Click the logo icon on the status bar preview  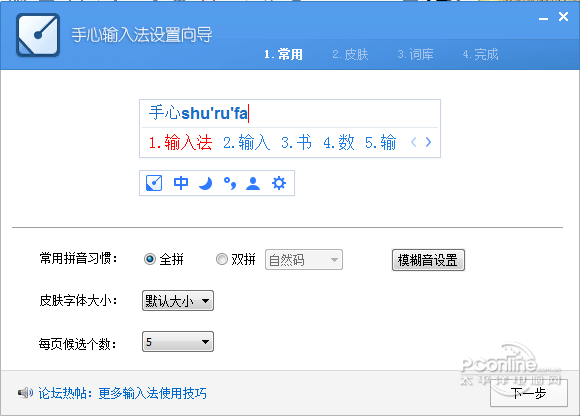tap(154, 183)
